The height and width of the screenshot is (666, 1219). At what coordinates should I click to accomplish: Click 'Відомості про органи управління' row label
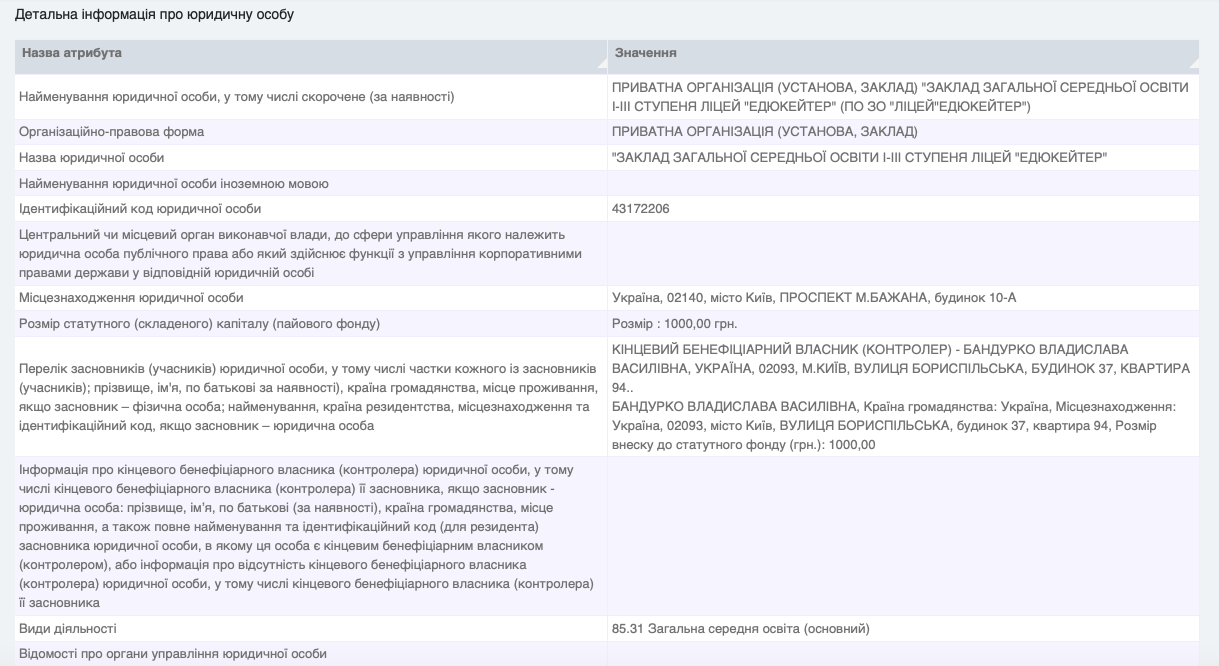coord(173,654)
